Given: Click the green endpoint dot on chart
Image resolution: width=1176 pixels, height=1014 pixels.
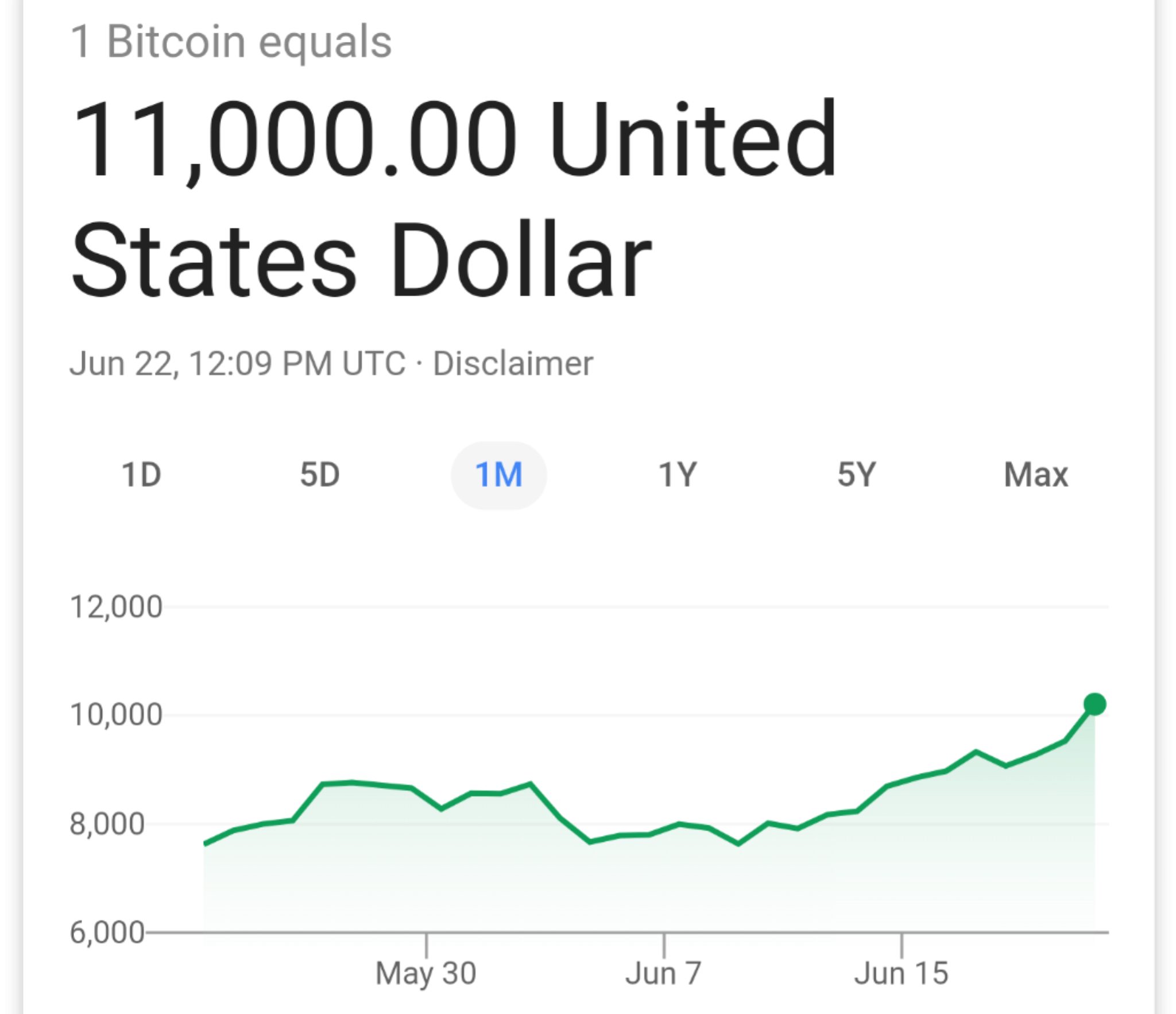Looking at the screenshot, I should pyautogui.click(x=1094, y=704).
